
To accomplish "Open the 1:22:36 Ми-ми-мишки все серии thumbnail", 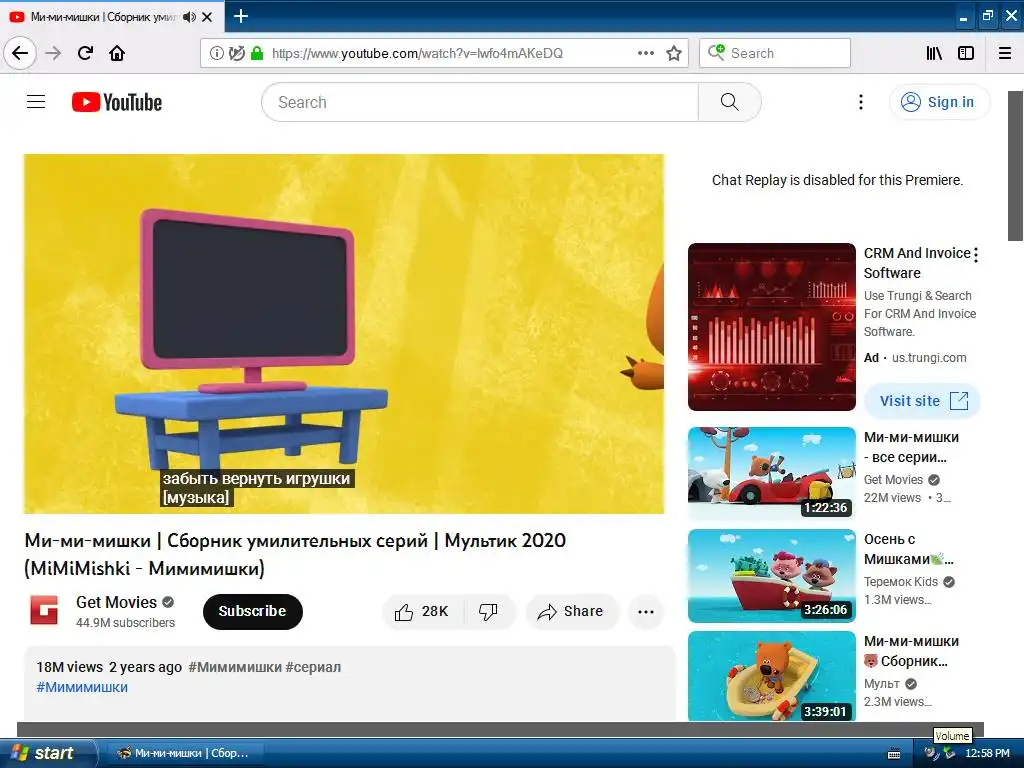I will [x=771, y=473].
